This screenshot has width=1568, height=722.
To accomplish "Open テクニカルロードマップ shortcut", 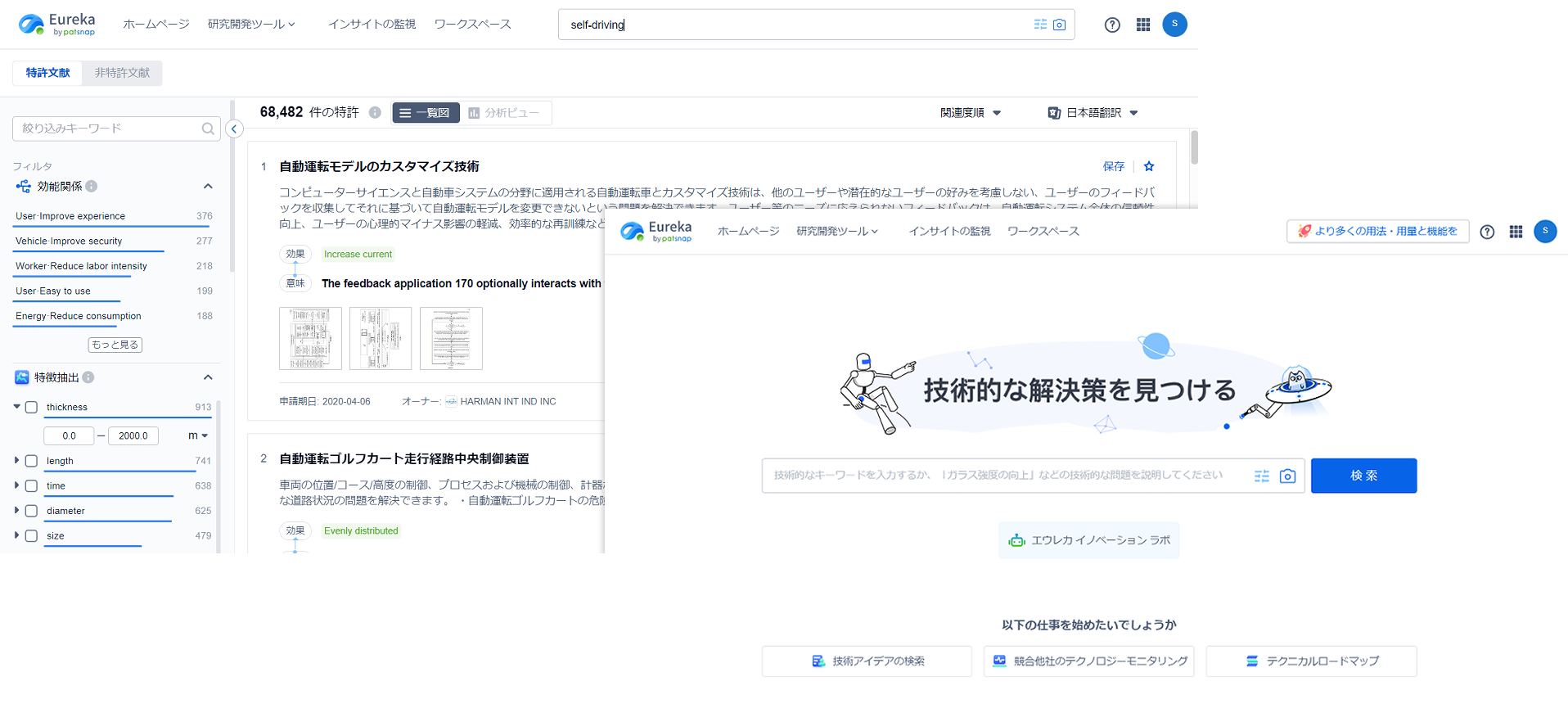I will 1311,661.
